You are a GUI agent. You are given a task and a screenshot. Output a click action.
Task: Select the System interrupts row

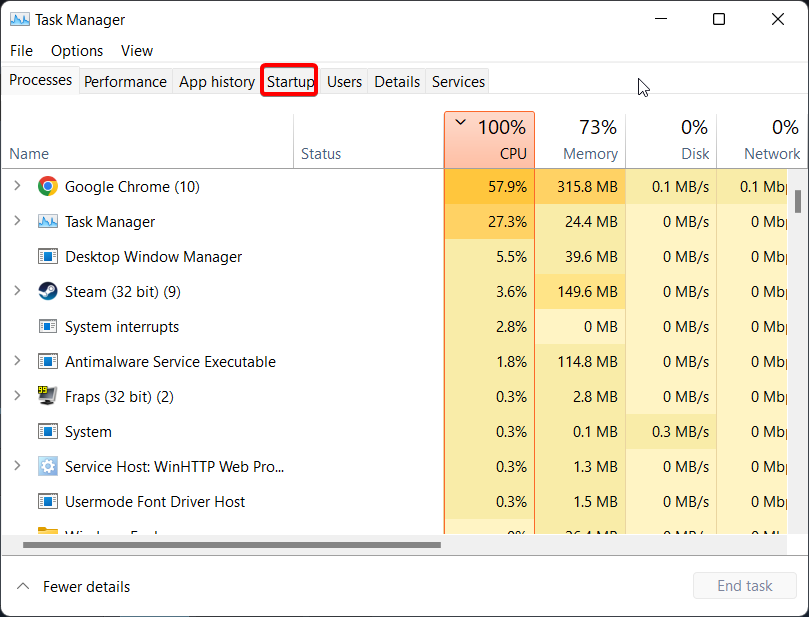pos(122,327)
